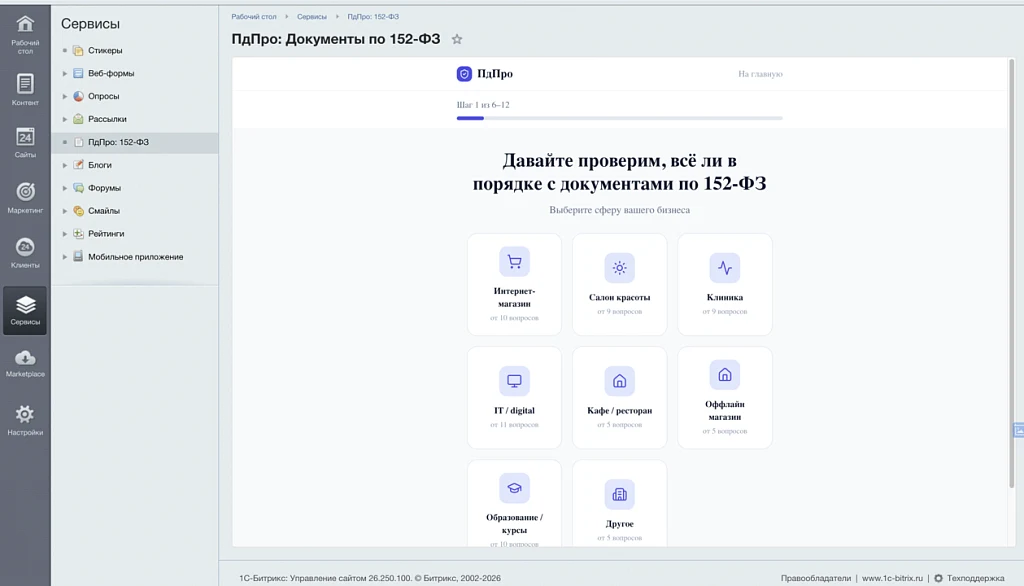Open the Настройки gear icon
This screenshot has height=586, width=1024.
click(25, 414)
